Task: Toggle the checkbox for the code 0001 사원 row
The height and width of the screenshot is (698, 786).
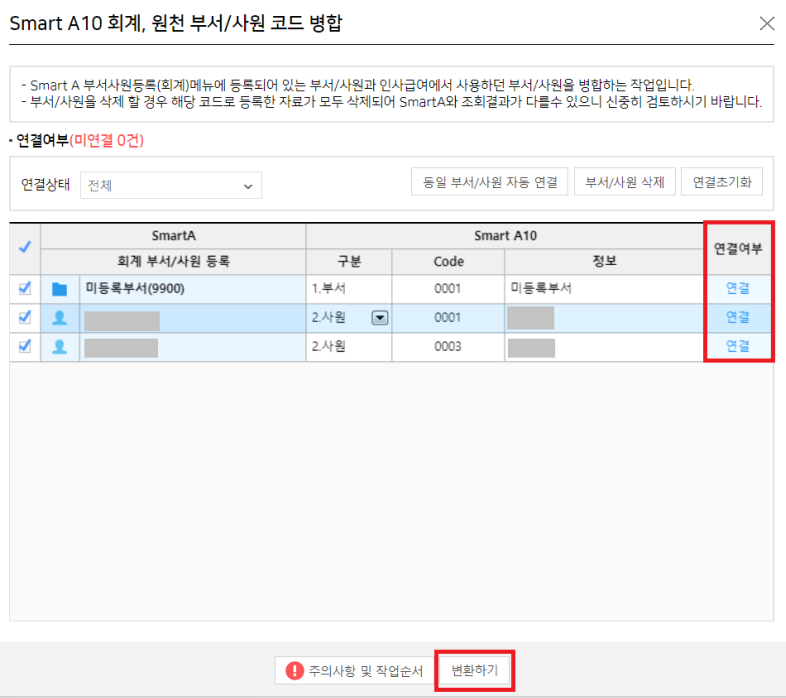Action: click(x=25, y=317)
